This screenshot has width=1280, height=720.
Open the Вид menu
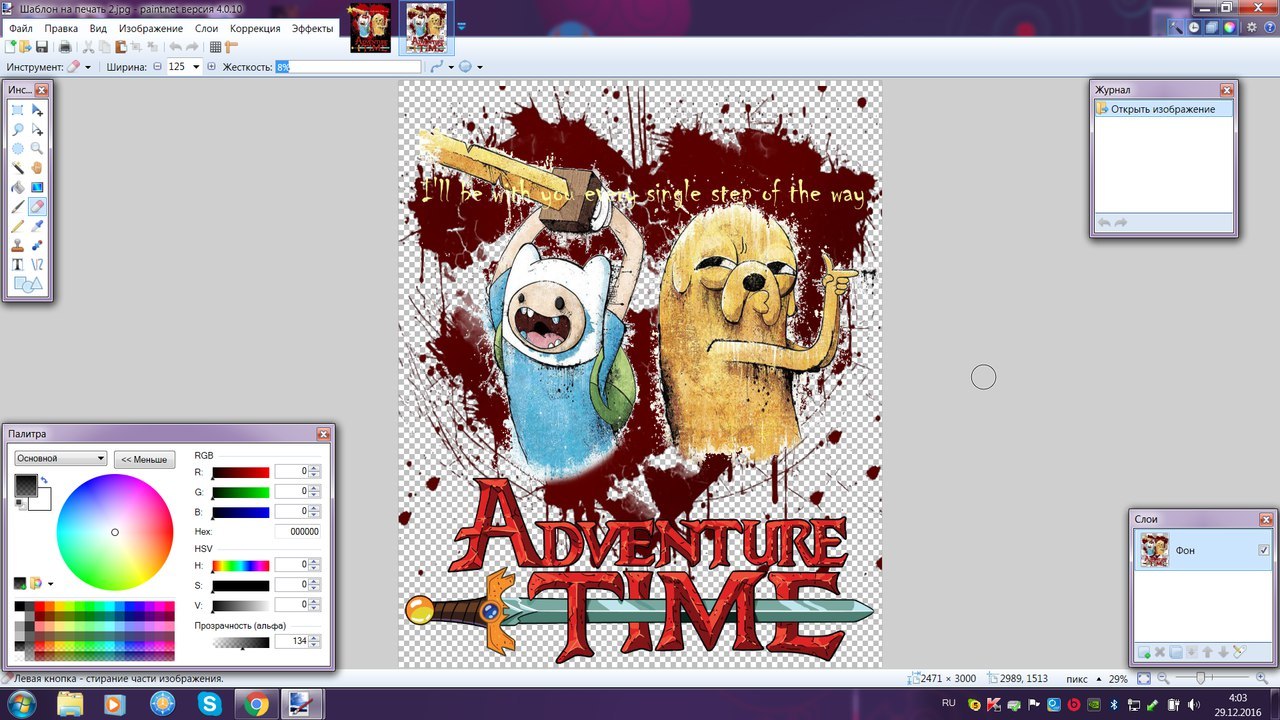98,29
